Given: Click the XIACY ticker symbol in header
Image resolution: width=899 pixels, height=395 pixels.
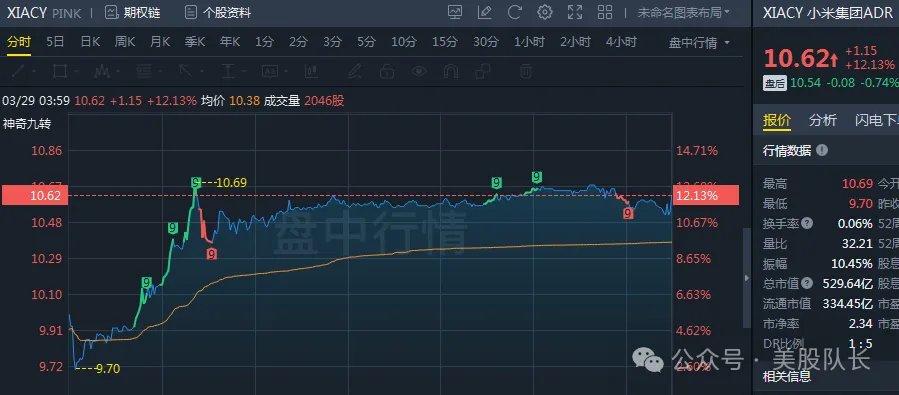Looking at the screenshot, I should pos(27,13).
